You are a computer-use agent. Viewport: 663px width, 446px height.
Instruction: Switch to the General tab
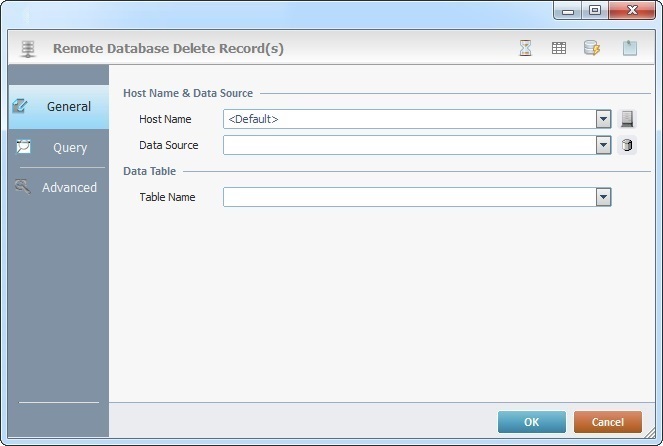pyautogui.click(x=69, y=106)
